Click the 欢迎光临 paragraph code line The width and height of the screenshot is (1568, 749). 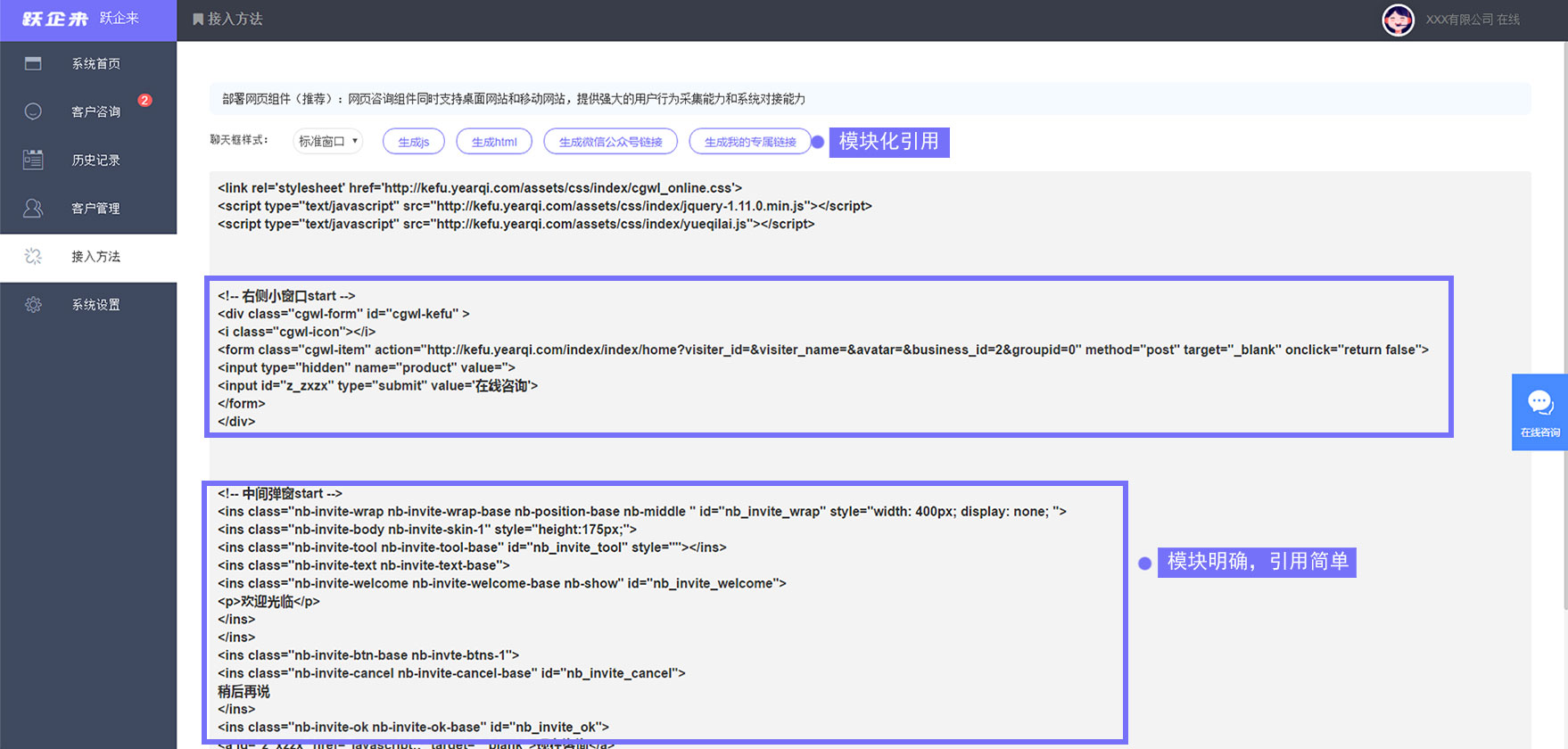point(268,601)
